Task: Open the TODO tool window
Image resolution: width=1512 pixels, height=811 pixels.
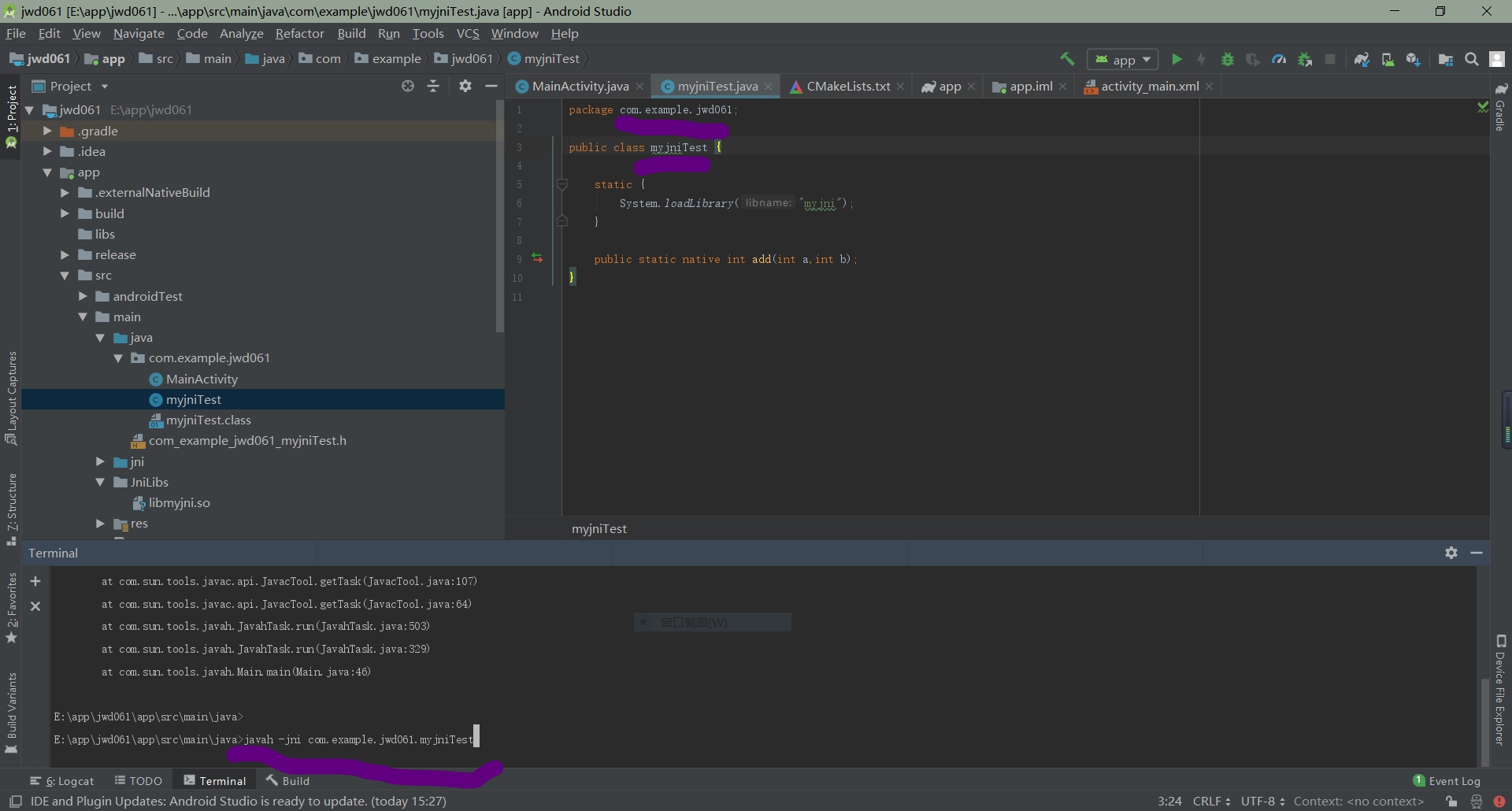Action: [139, 780]
